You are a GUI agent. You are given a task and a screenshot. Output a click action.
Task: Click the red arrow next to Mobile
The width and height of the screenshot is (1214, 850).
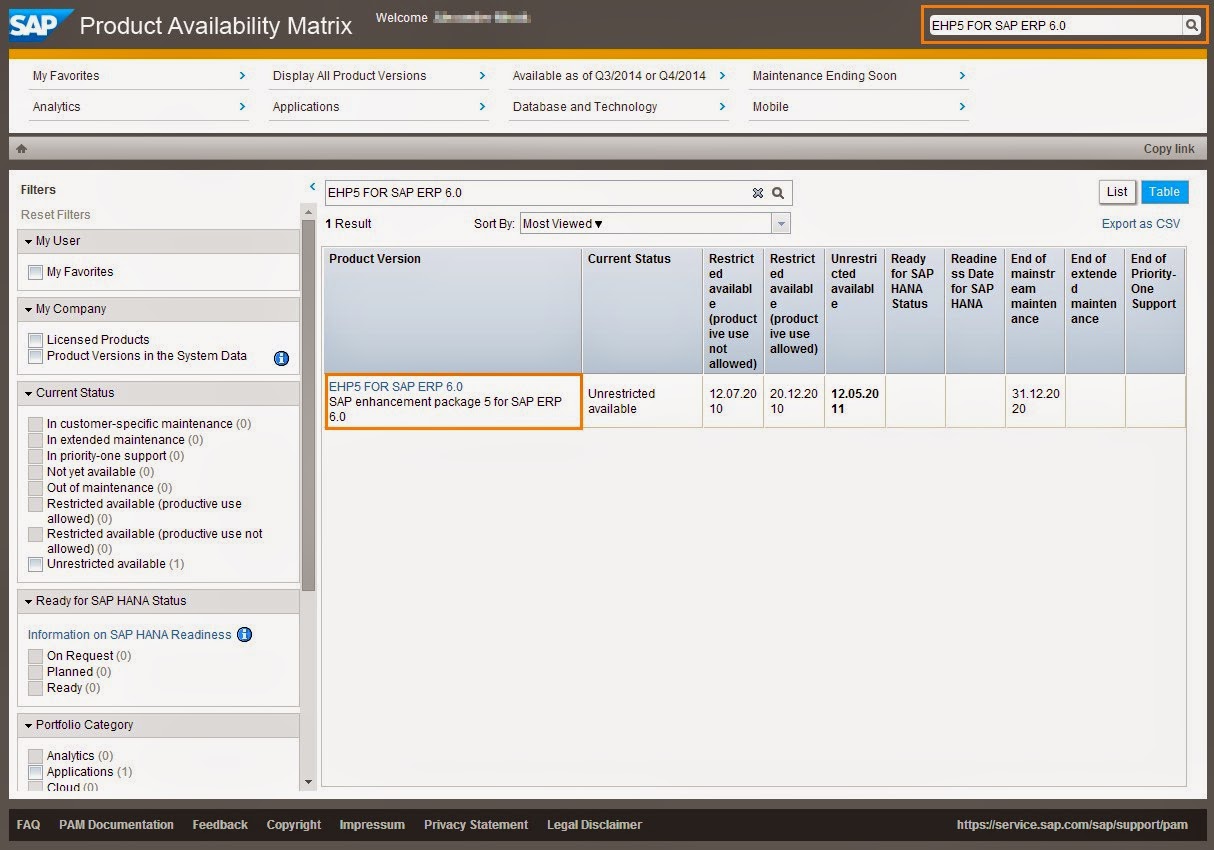pyautogui.click(x=961, y=107)
